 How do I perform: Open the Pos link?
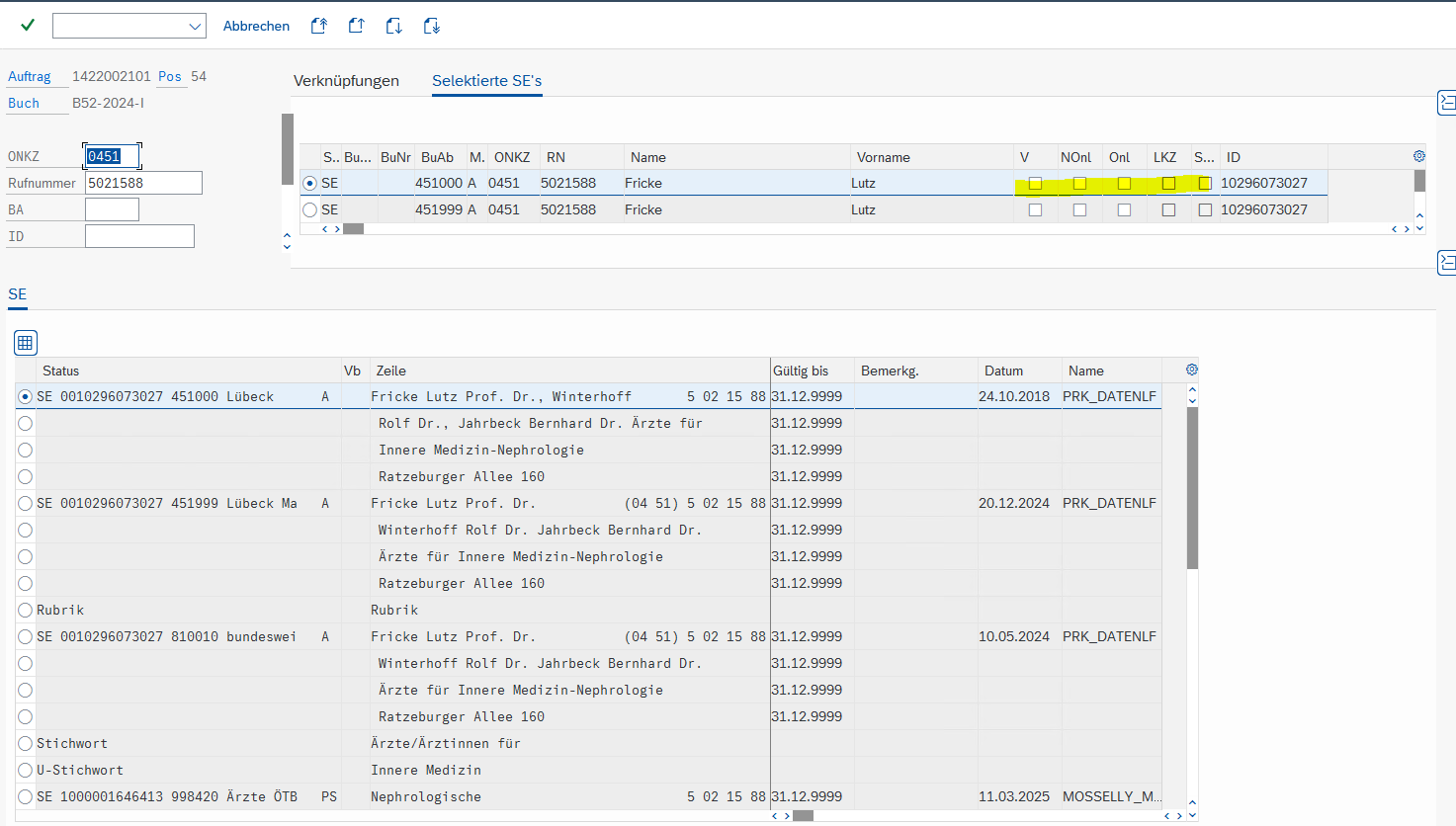tap(170, 76)
